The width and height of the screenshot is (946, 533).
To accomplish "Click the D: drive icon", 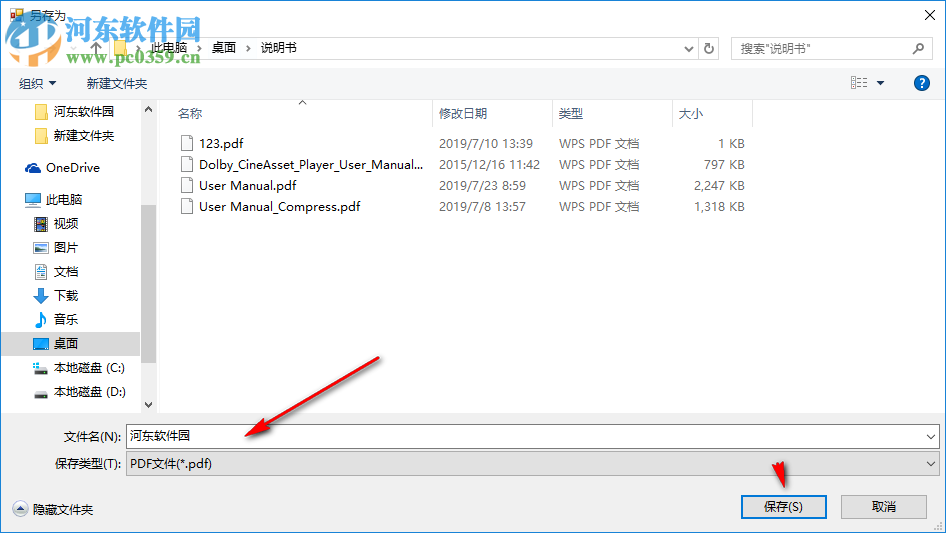I will tap(40, 394).
